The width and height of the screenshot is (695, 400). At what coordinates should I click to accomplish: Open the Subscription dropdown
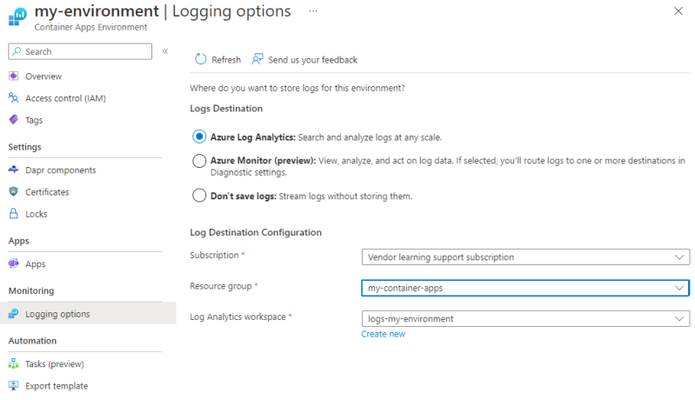[526, 257]
